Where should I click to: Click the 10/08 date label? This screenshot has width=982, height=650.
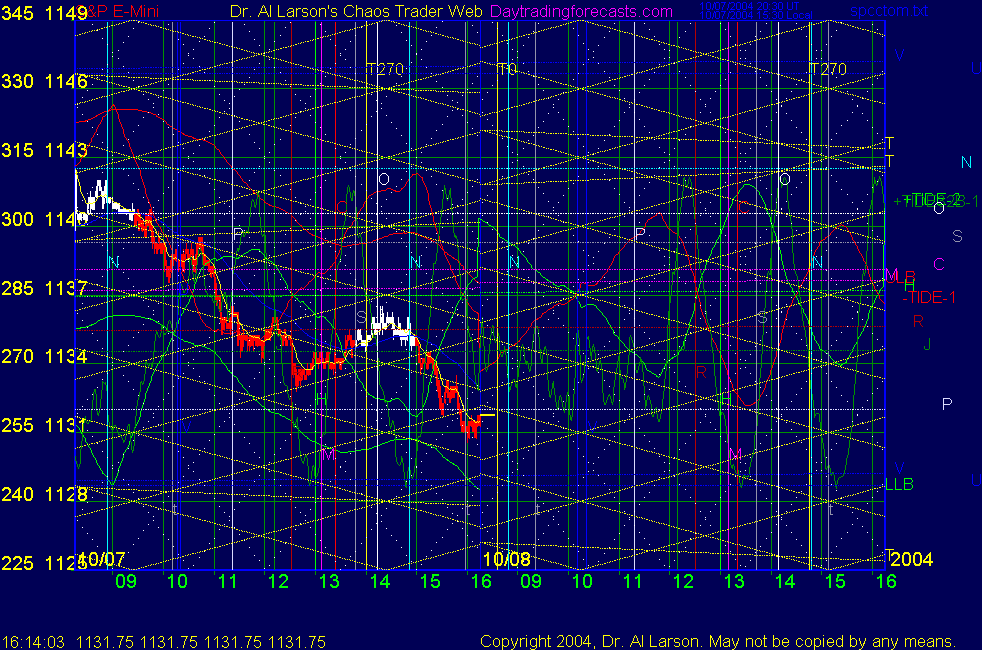click(507, 559)
